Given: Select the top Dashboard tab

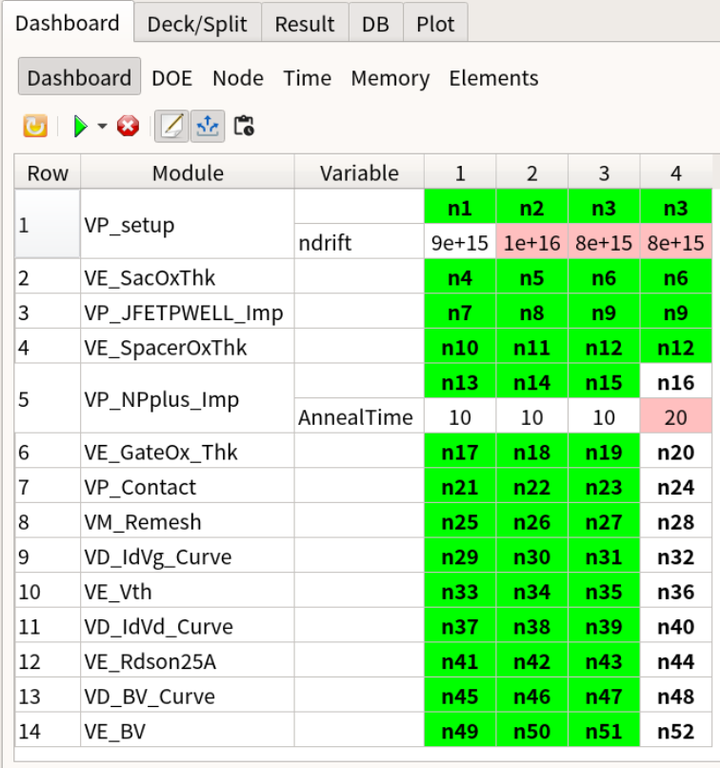Looking at the screenshot, I should point(68,23).
